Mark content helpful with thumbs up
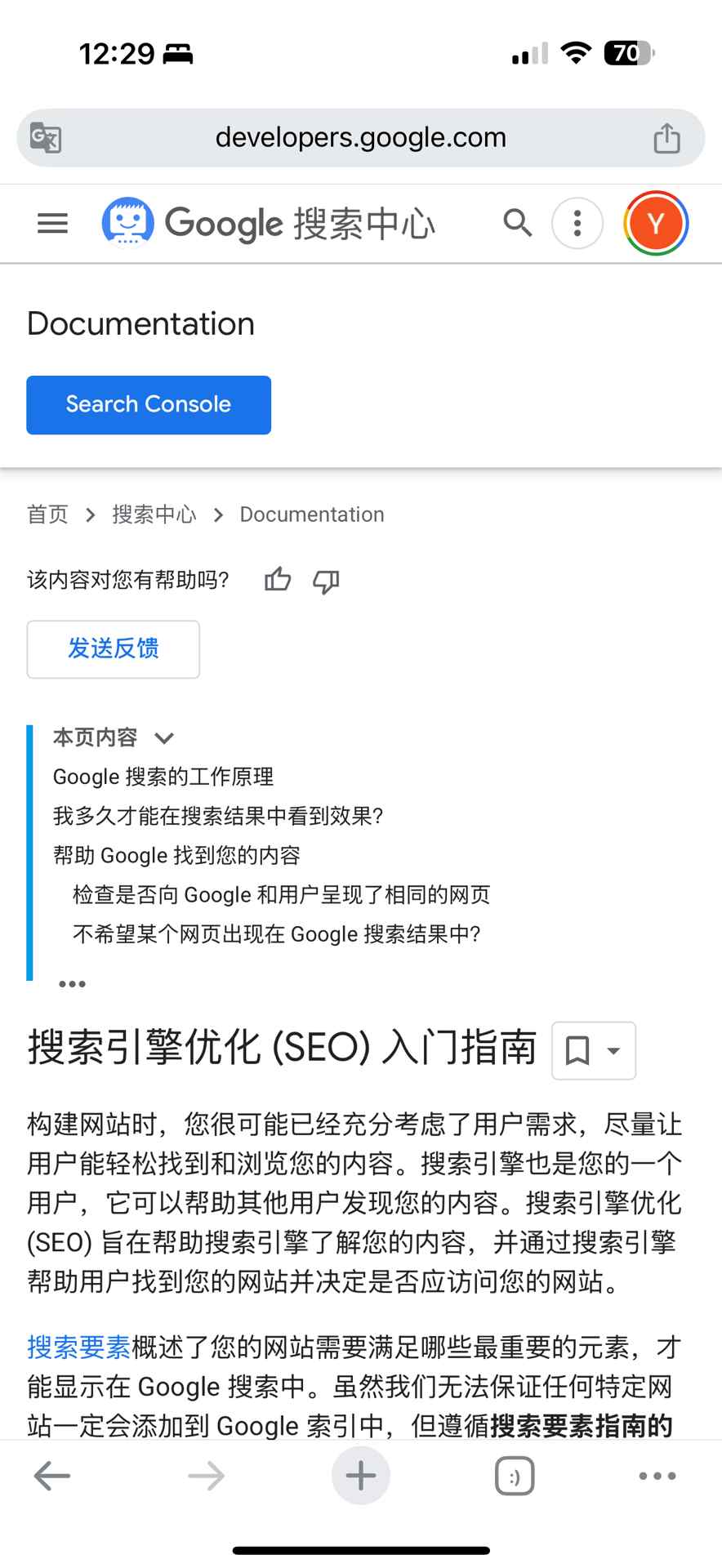Image resolution: width=722 pixels, height=1568 pixels. pos(278,580)
